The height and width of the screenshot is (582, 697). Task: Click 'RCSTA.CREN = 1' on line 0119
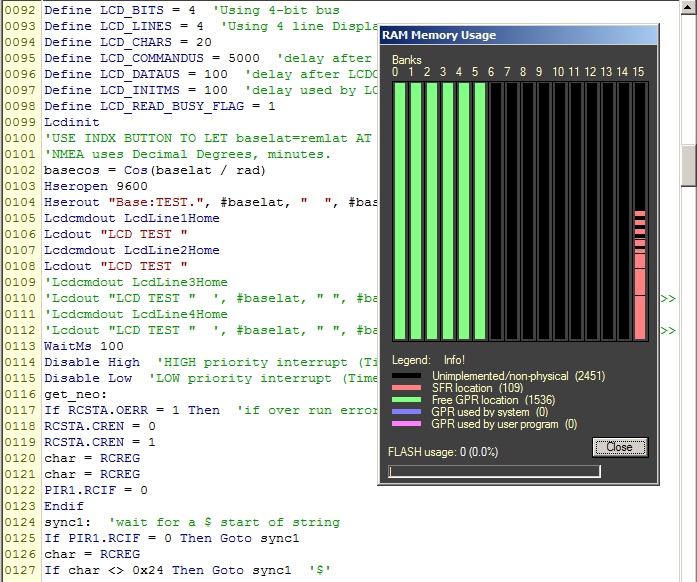coord(100,442)
